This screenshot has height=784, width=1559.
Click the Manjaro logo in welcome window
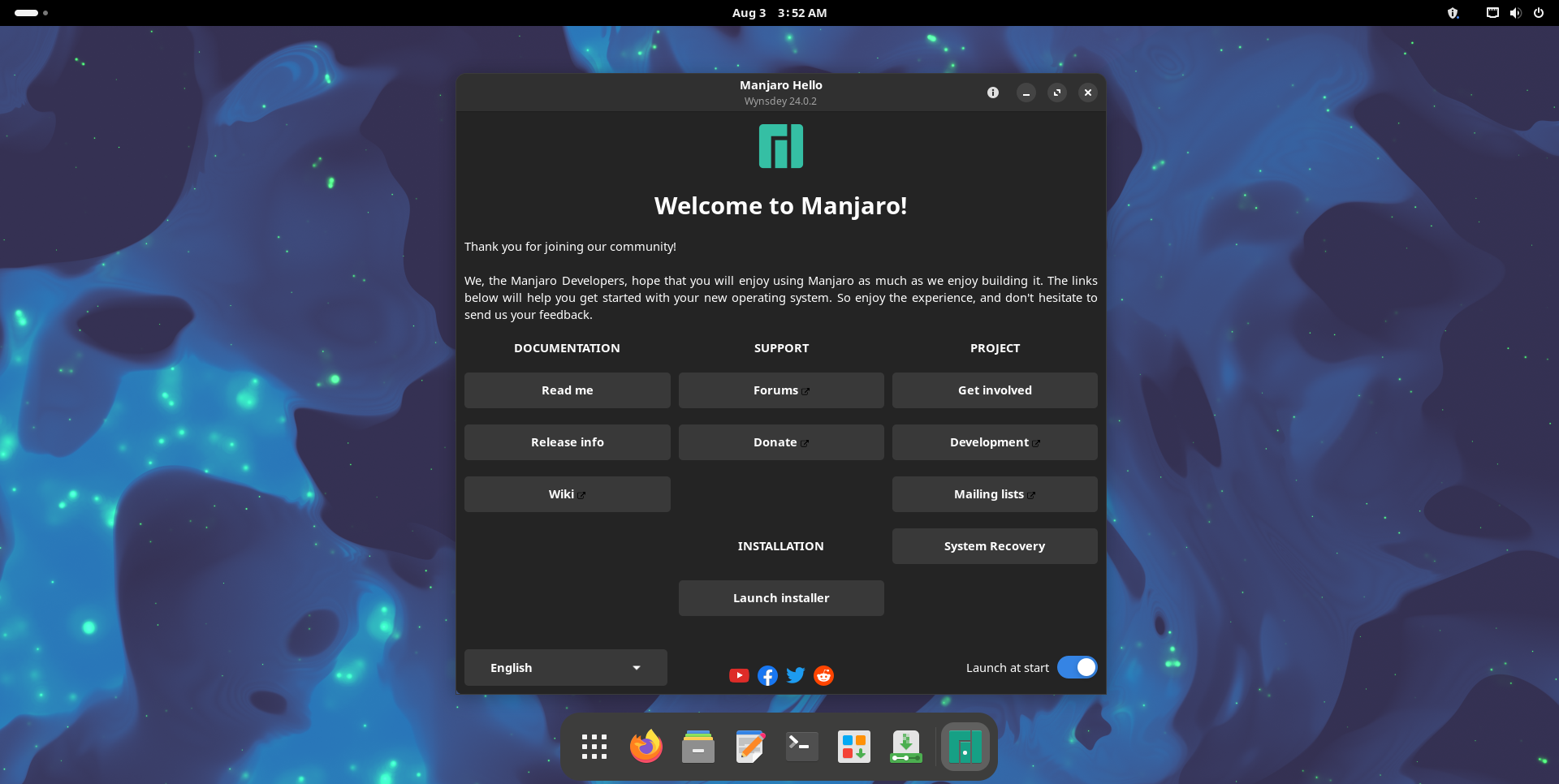click(x=781, y=146)
